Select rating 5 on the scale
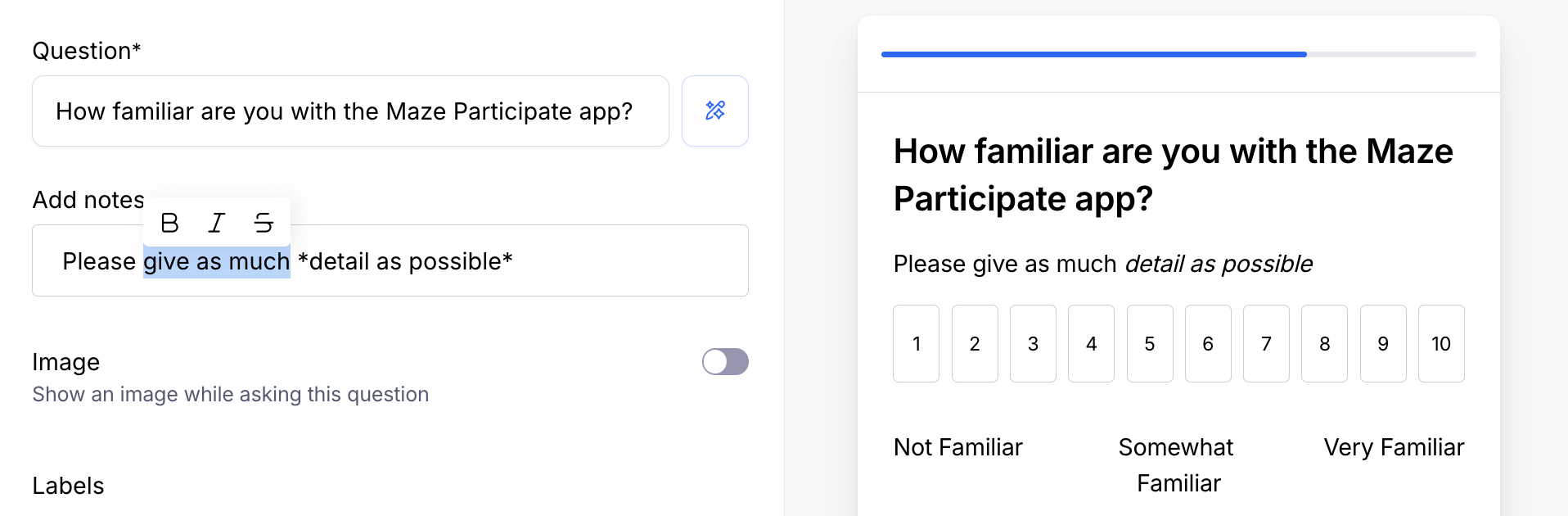 pyautogui.click(x=1150, y=344)
